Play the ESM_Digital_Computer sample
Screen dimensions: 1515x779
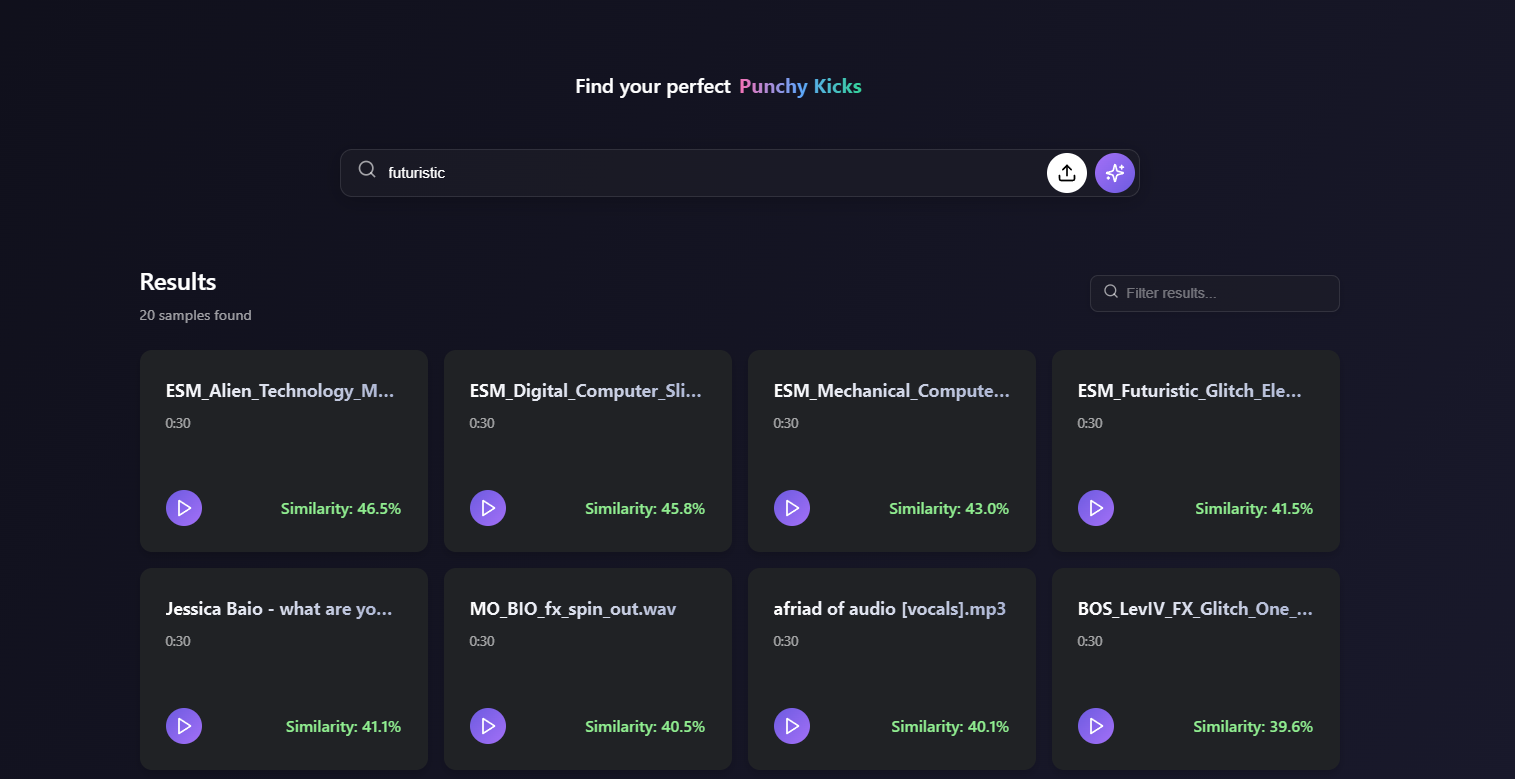pyautogui.click(x=488, y=508)
